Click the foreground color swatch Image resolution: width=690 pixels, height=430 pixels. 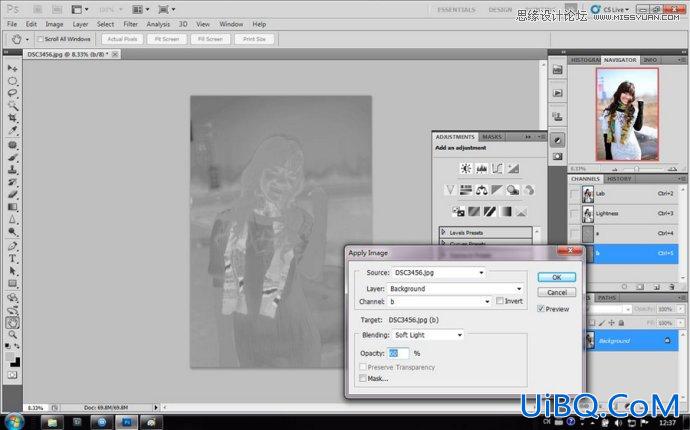pyautogui.click(x=10, y=356)
